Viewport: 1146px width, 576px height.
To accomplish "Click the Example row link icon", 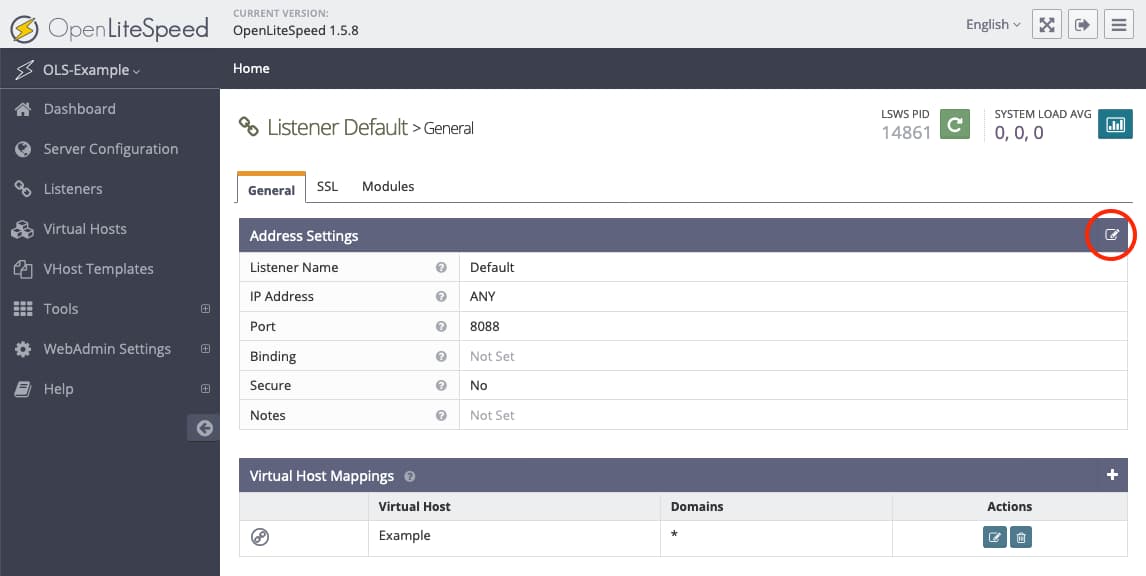I will [x=260, y=537].
